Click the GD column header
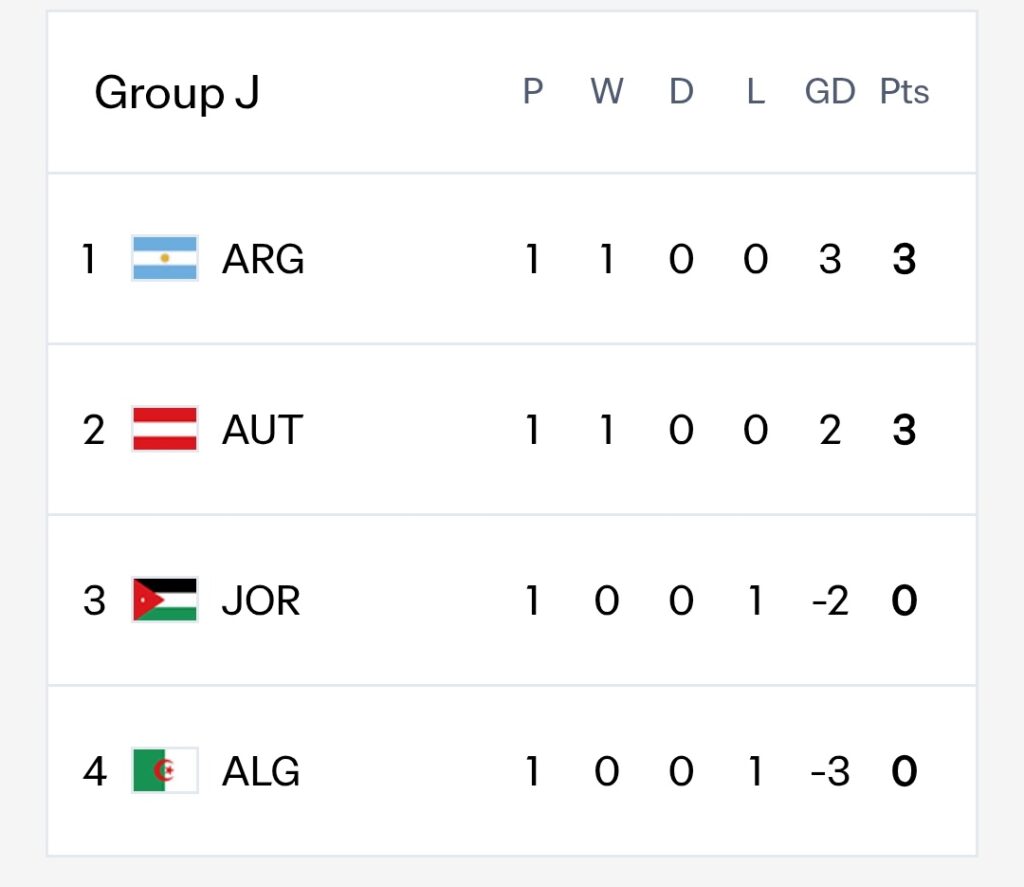Screen dimensions: 1024x887 [x=830, y=91]
